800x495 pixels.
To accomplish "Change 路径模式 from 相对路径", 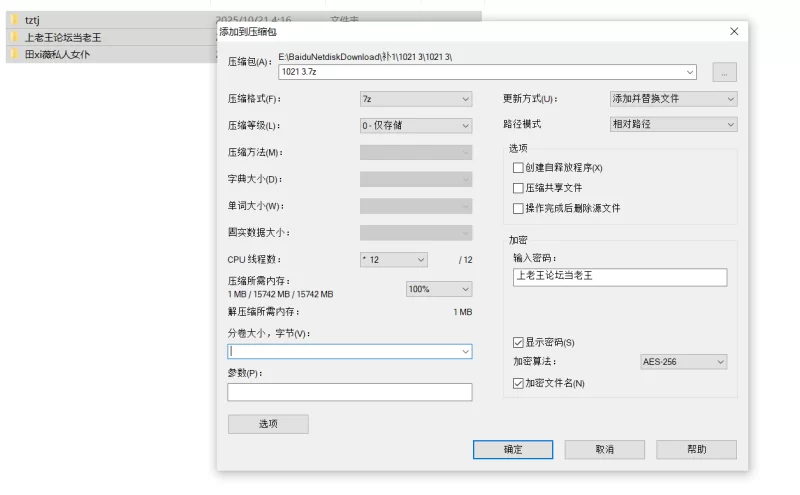I will (x=673, y=125).
